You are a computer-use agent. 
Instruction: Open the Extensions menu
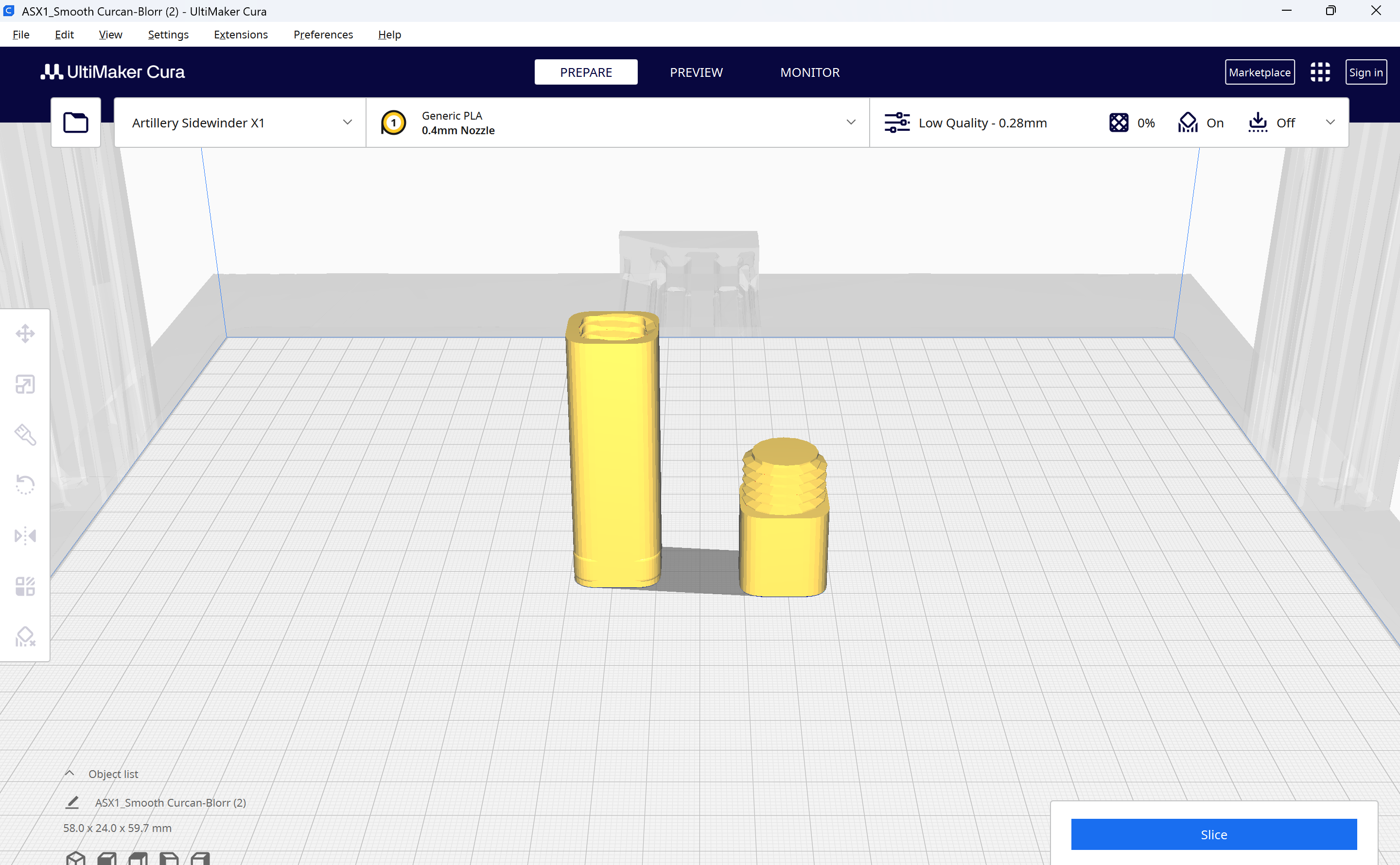point(241,35)
